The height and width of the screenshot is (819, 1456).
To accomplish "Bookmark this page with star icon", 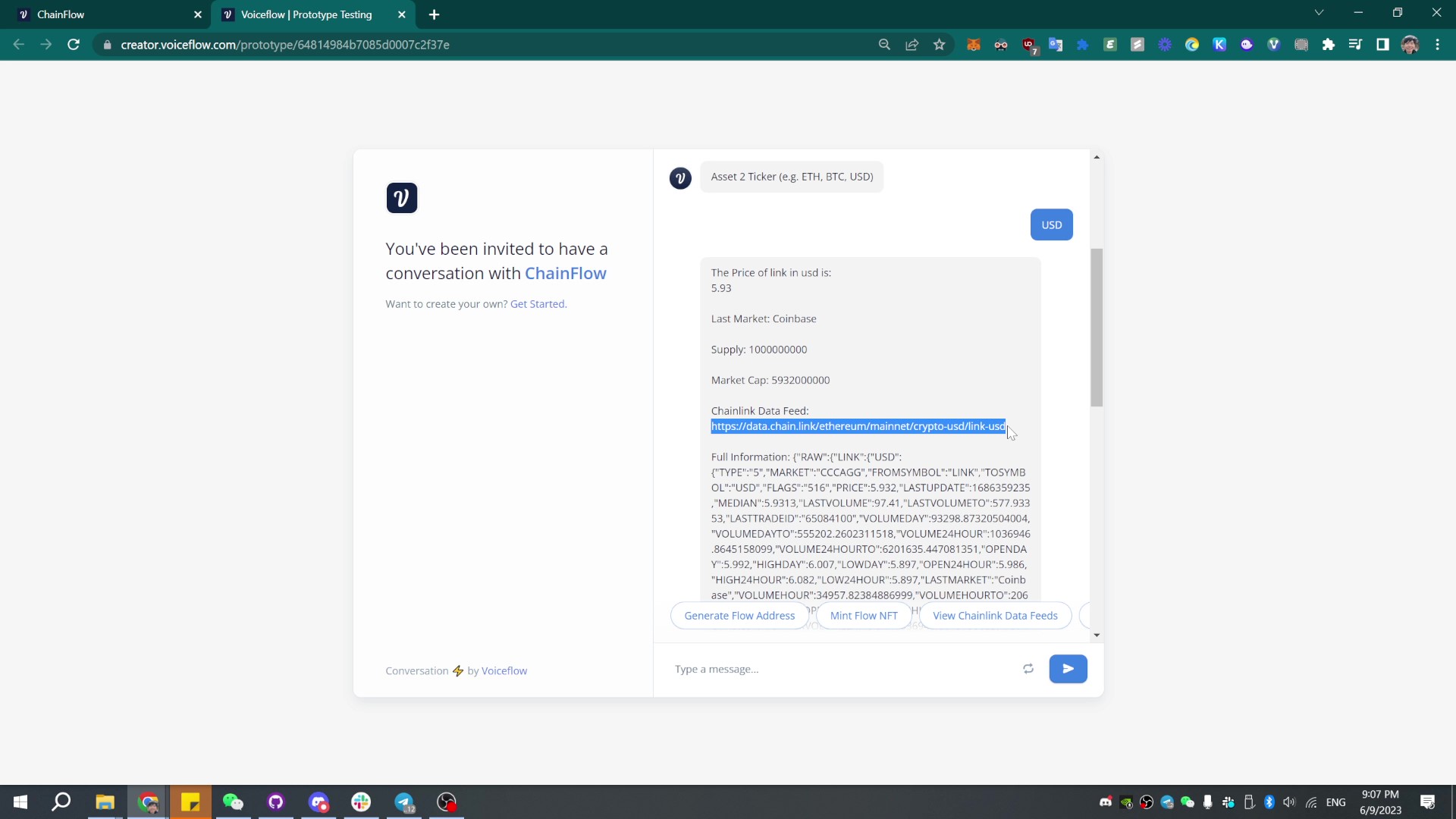I will (x=940, y=45).
